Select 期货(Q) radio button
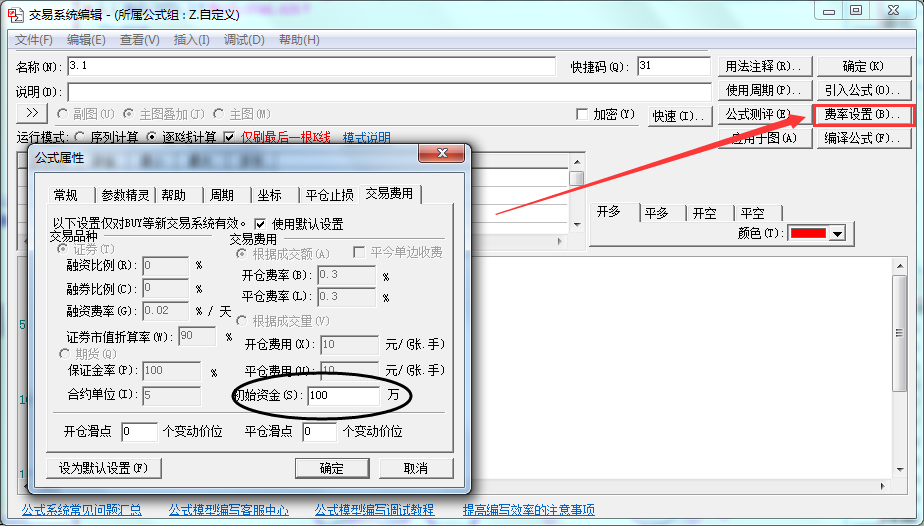This screenshot has width=924, height=526. [64, 354]
